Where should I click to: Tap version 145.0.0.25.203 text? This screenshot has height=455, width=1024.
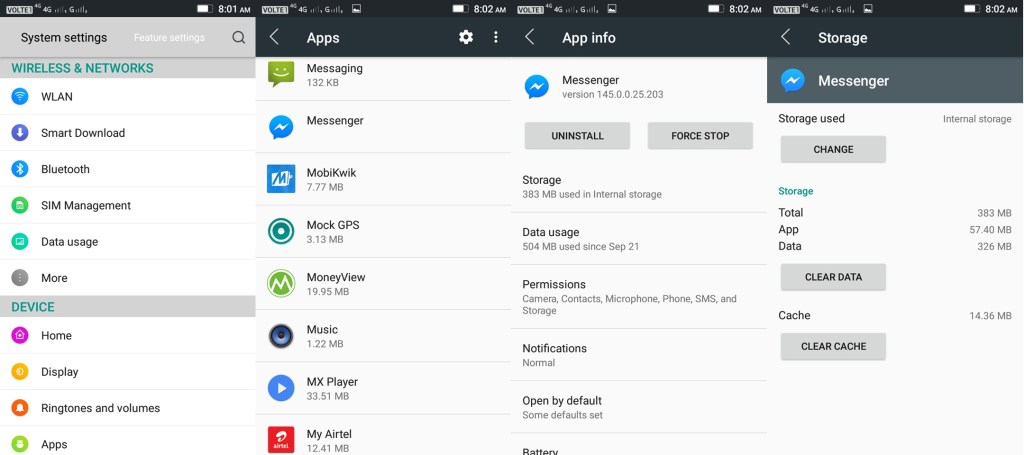point(613,95)
